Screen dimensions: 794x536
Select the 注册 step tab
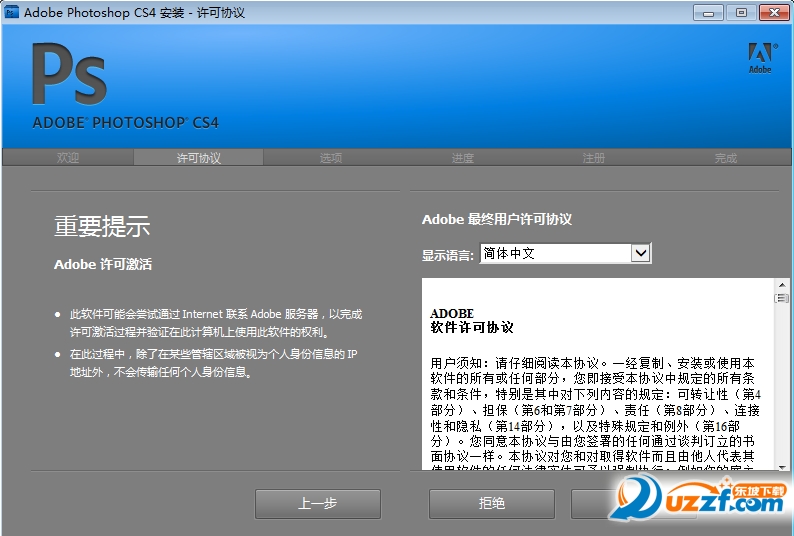[x=593, y=158]
